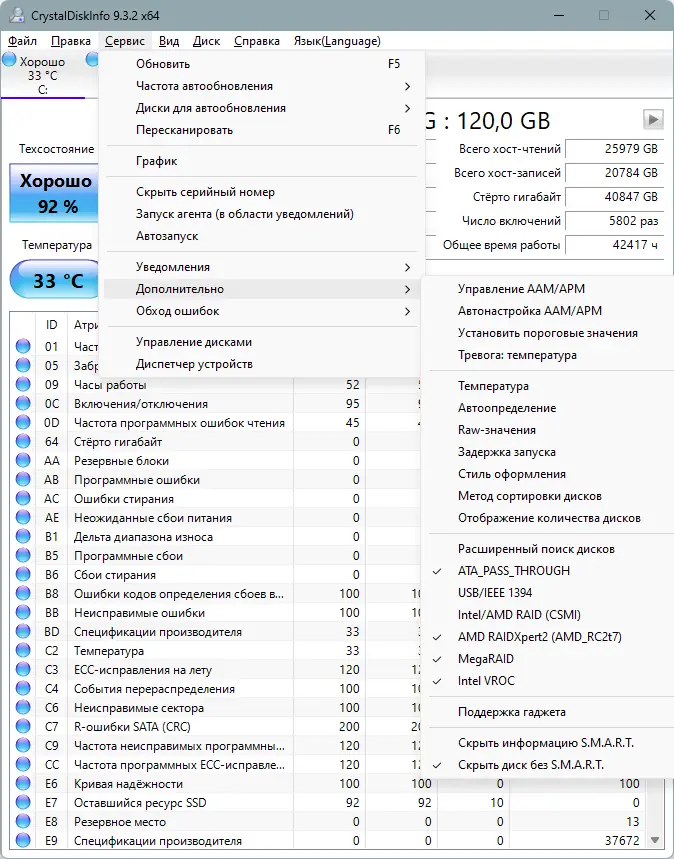Uncheck the ATA_PASS_THROUGH option
This screenshot has width=674, height=859.
pos(513,571)
